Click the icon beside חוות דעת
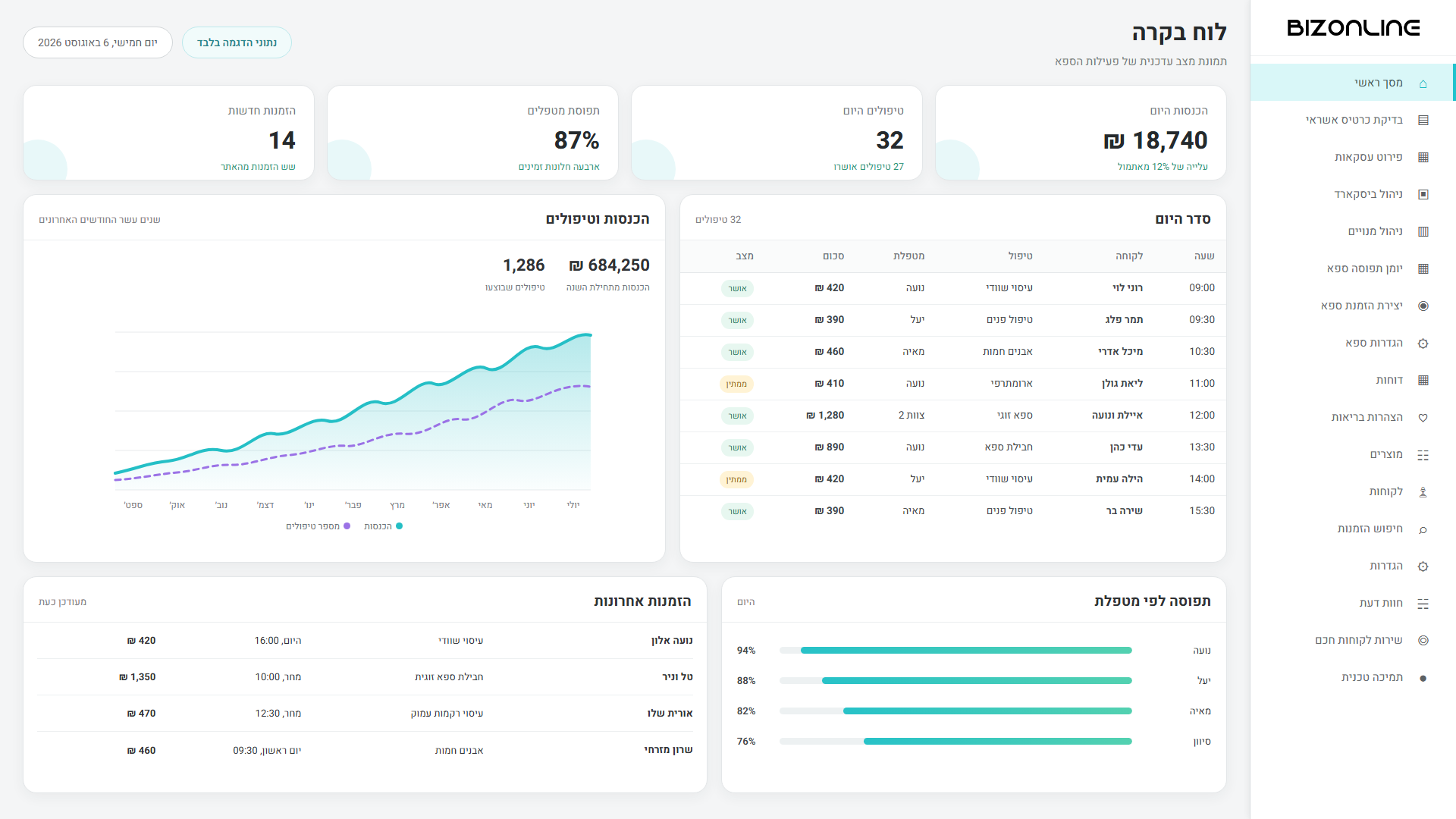Screen dimensions: 1456x819 (x=1423, y=604)
